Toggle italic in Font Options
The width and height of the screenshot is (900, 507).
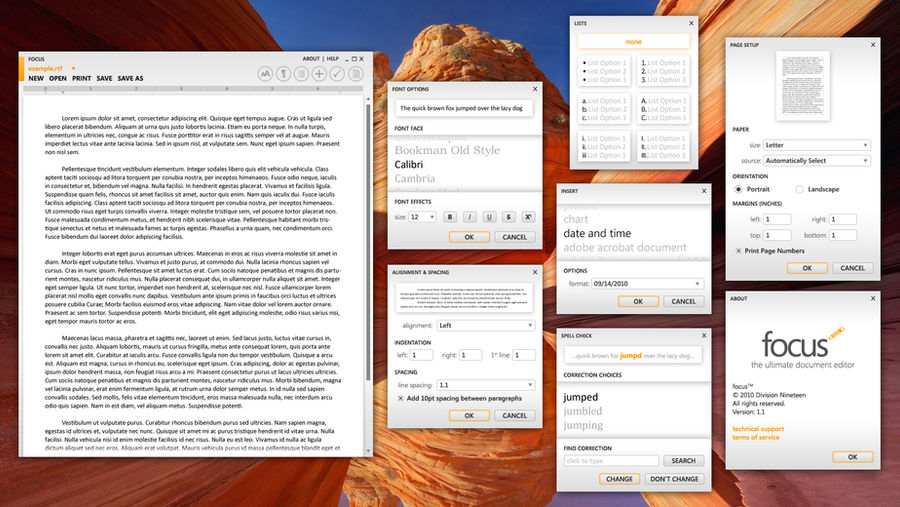(x=470, y=217)
